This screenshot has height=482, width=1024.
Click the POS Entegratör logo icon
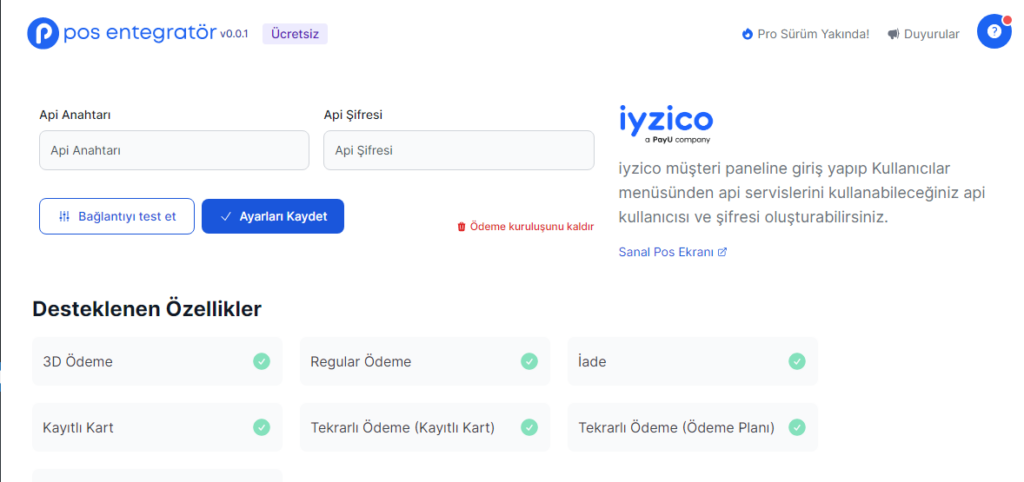(x=43, y=33)
